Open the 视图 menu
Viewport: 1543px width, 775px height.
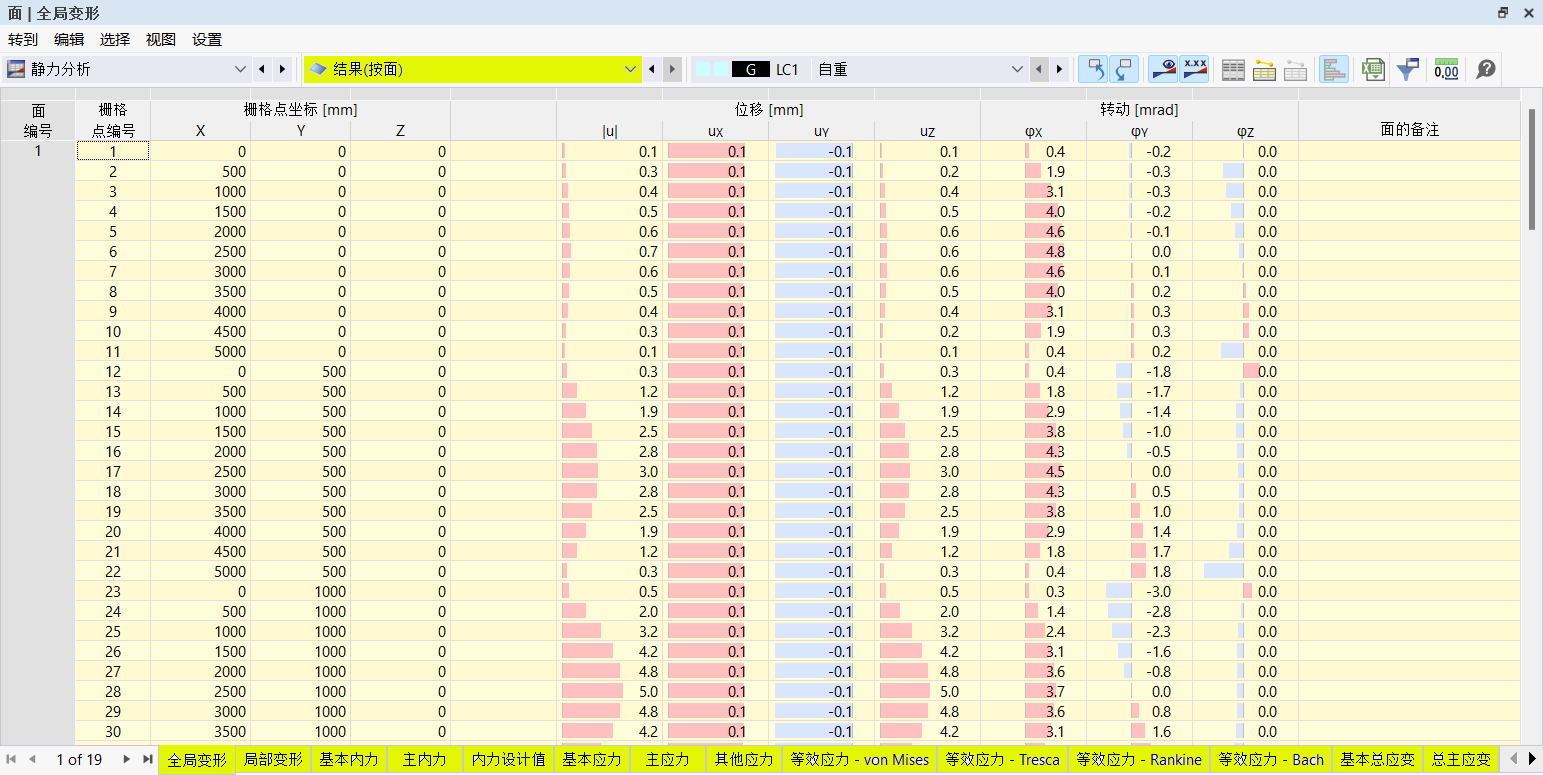coord(161,40)
